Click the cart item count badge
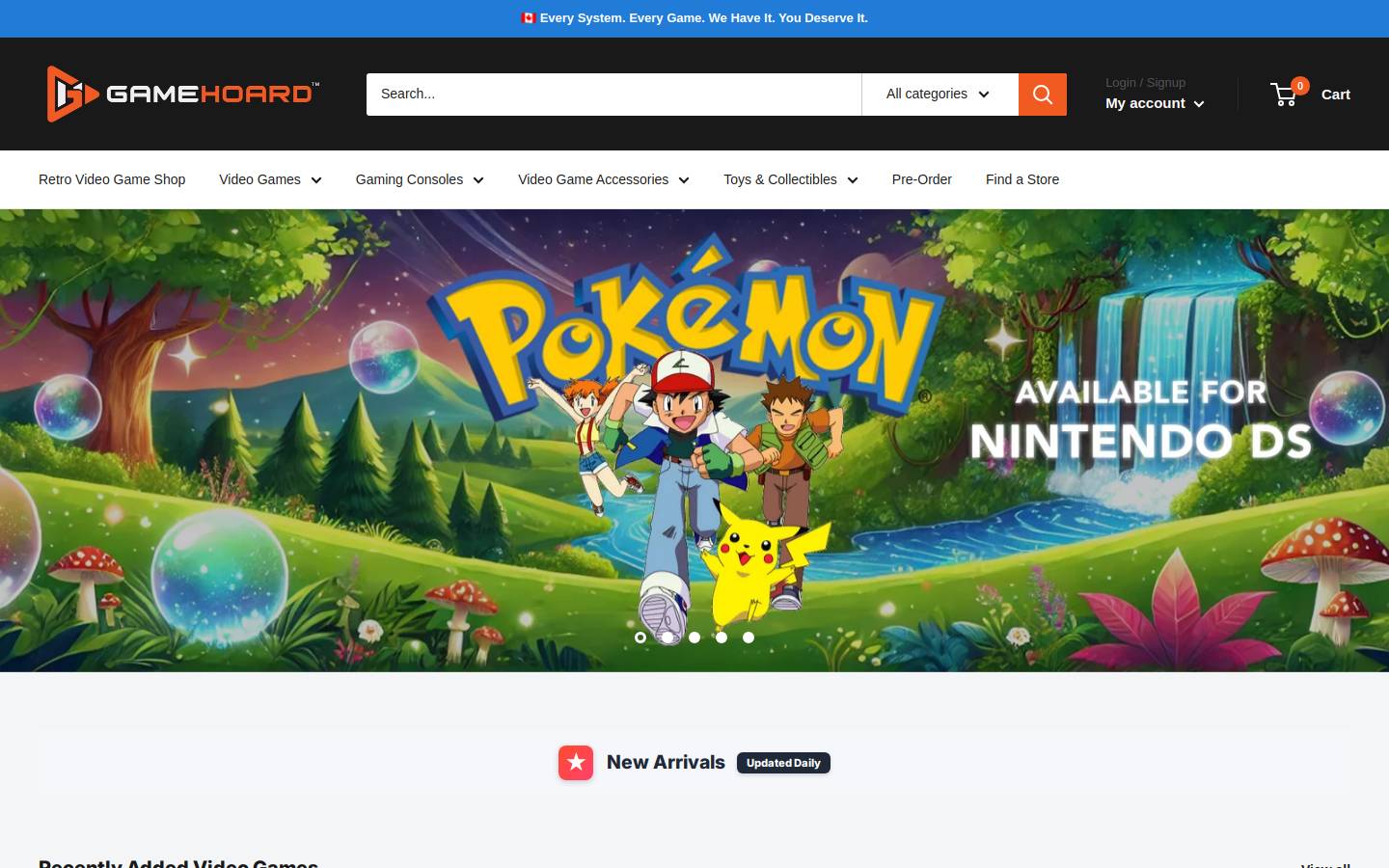 (1300, 86)
